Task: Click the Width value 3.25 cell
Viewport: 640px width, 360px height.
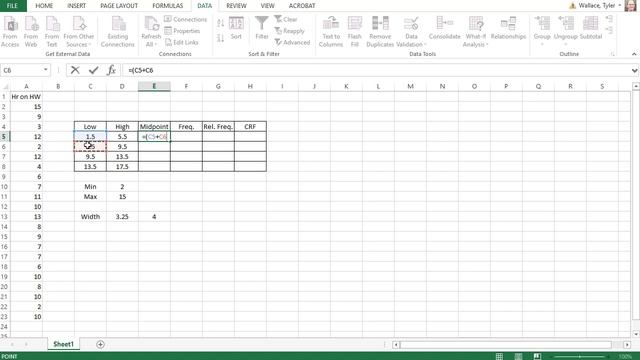Action: tap(122, 216)
